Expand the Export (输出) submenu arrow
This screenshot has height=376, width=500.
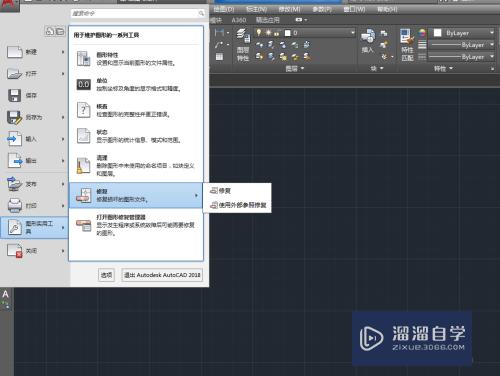tap(63, 161)
